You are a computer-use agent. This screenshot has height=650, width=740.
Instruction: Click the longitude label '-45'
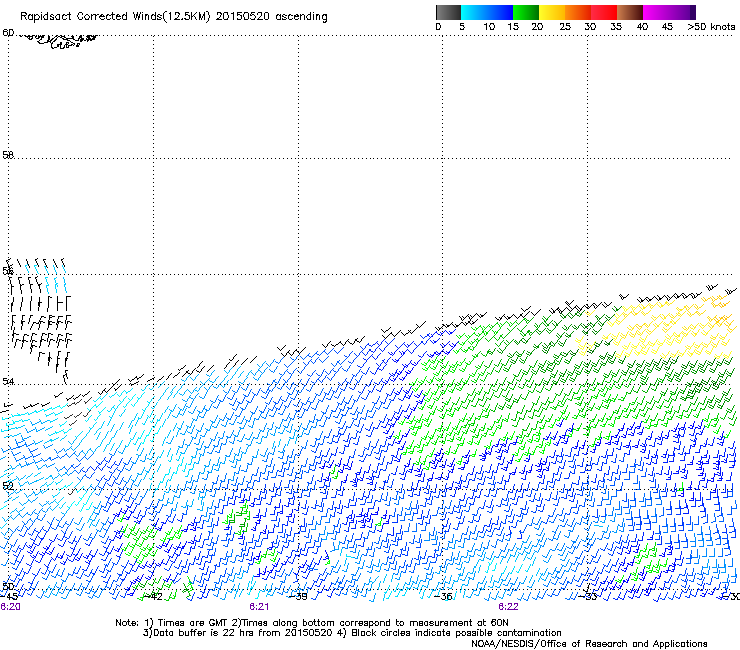[x=9, y=597]
